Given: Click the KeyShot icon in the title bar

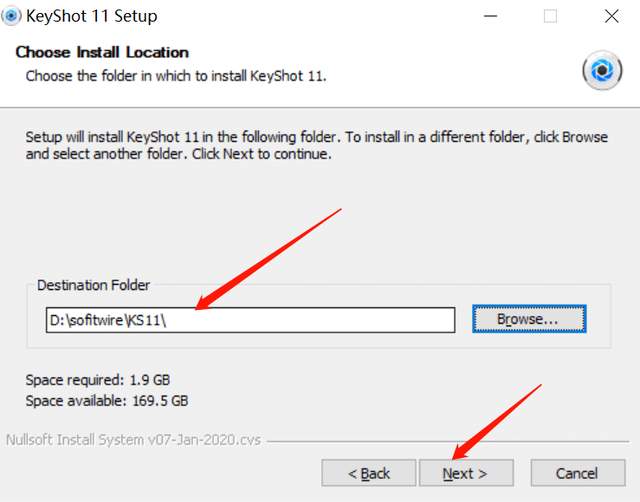Looking at the screenshot, I should (x=13, y=16).
